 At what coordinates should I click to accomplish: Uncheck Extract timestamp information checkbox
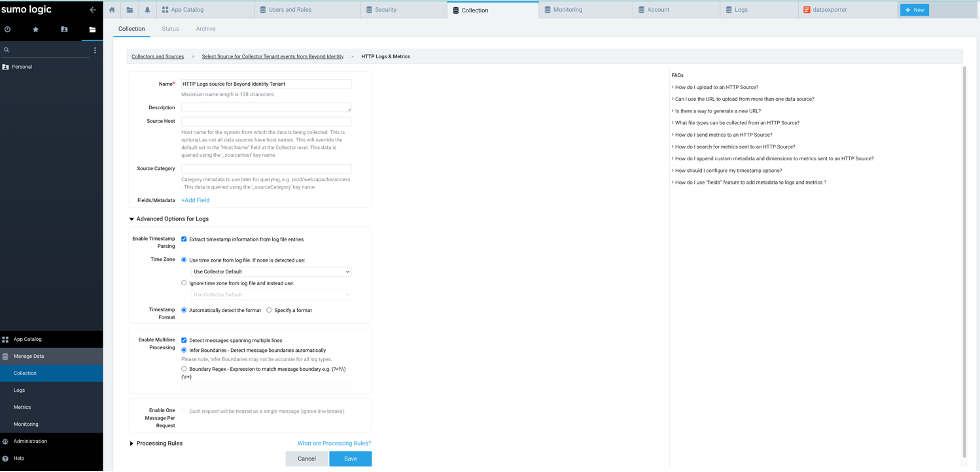pos(184,239)
